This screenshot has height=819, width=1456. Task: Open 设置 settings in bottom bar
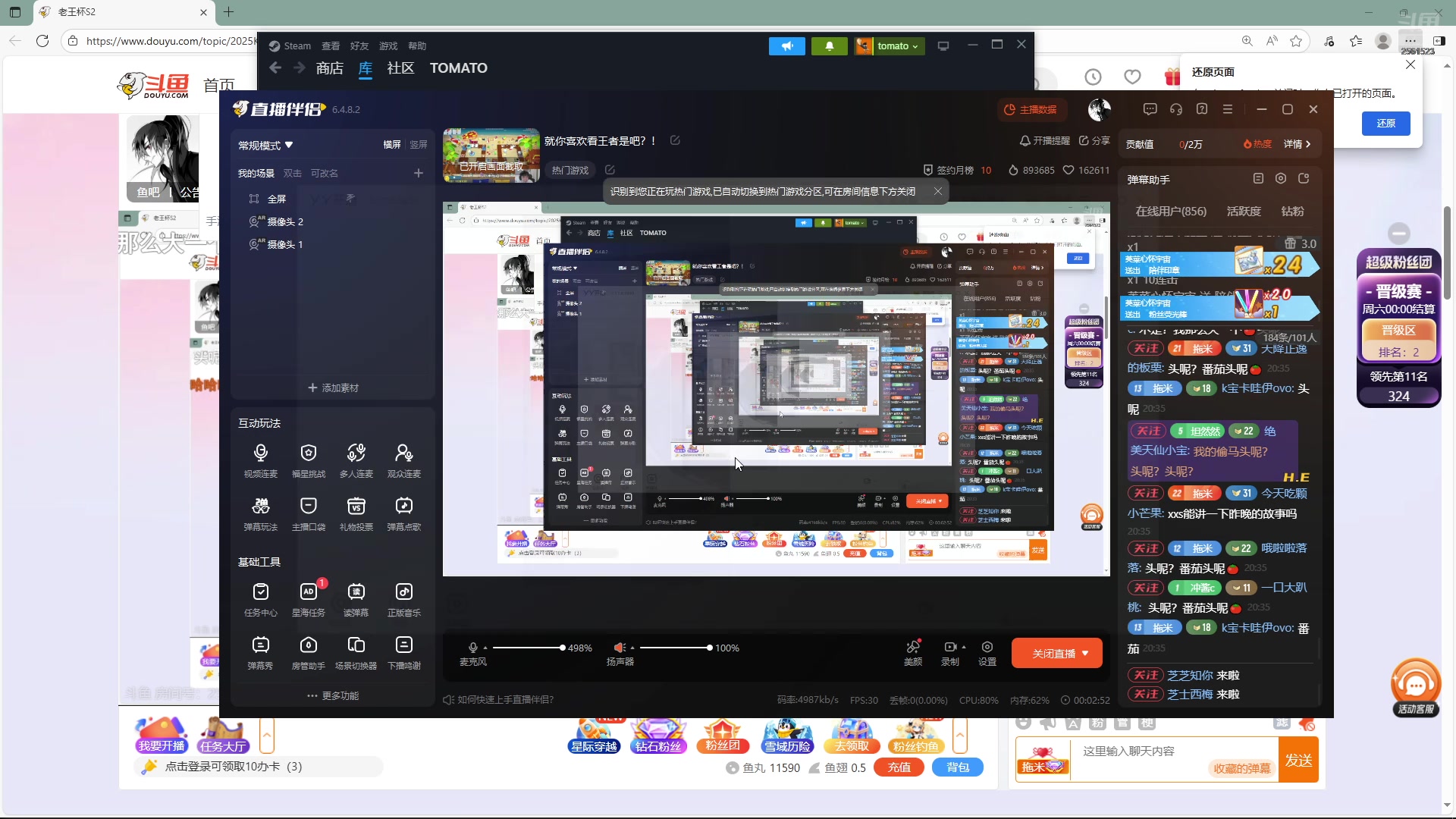pos(987,653)
